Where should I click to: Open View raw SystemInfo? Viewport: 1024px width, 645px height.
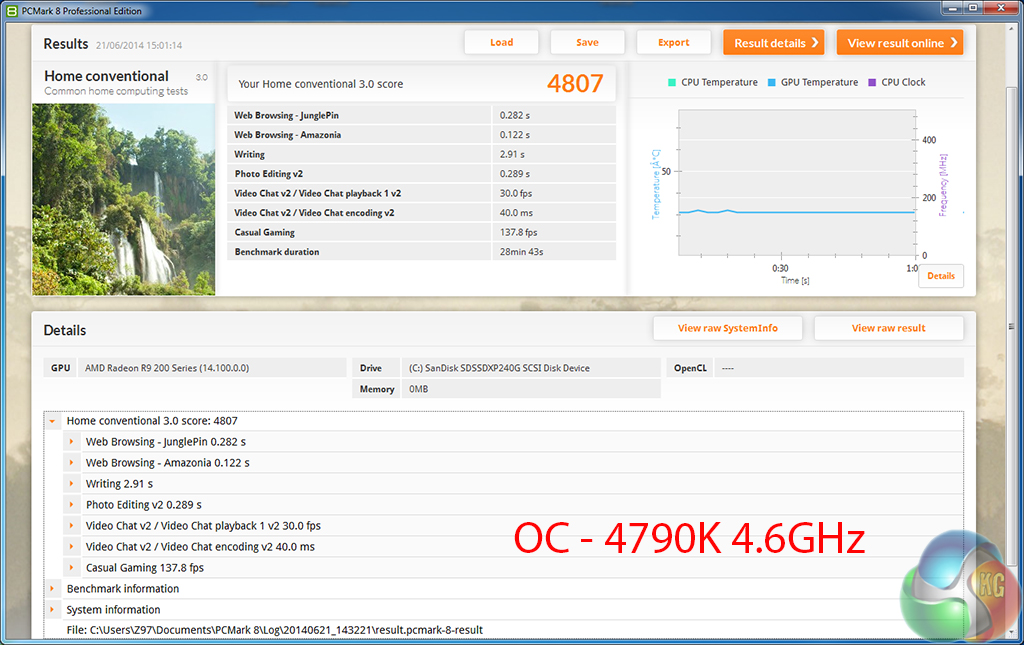click(728, 328)
